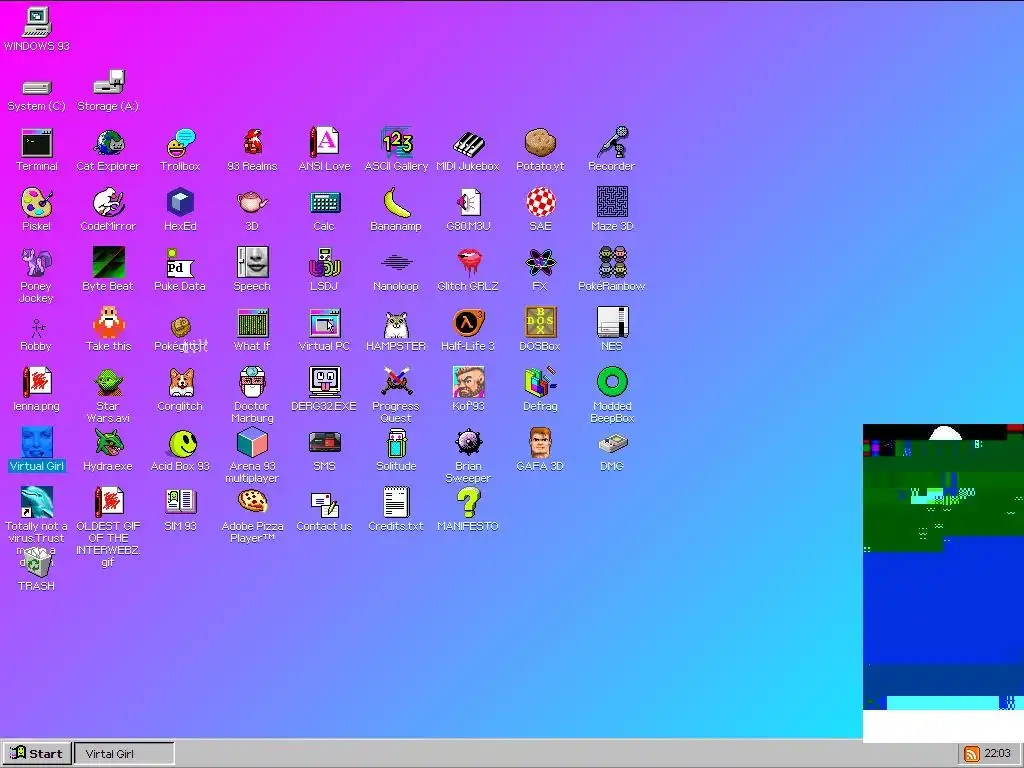The image size is (1024, 768).
Task: Open the What If icon
Action: click(x=252, y=323)
